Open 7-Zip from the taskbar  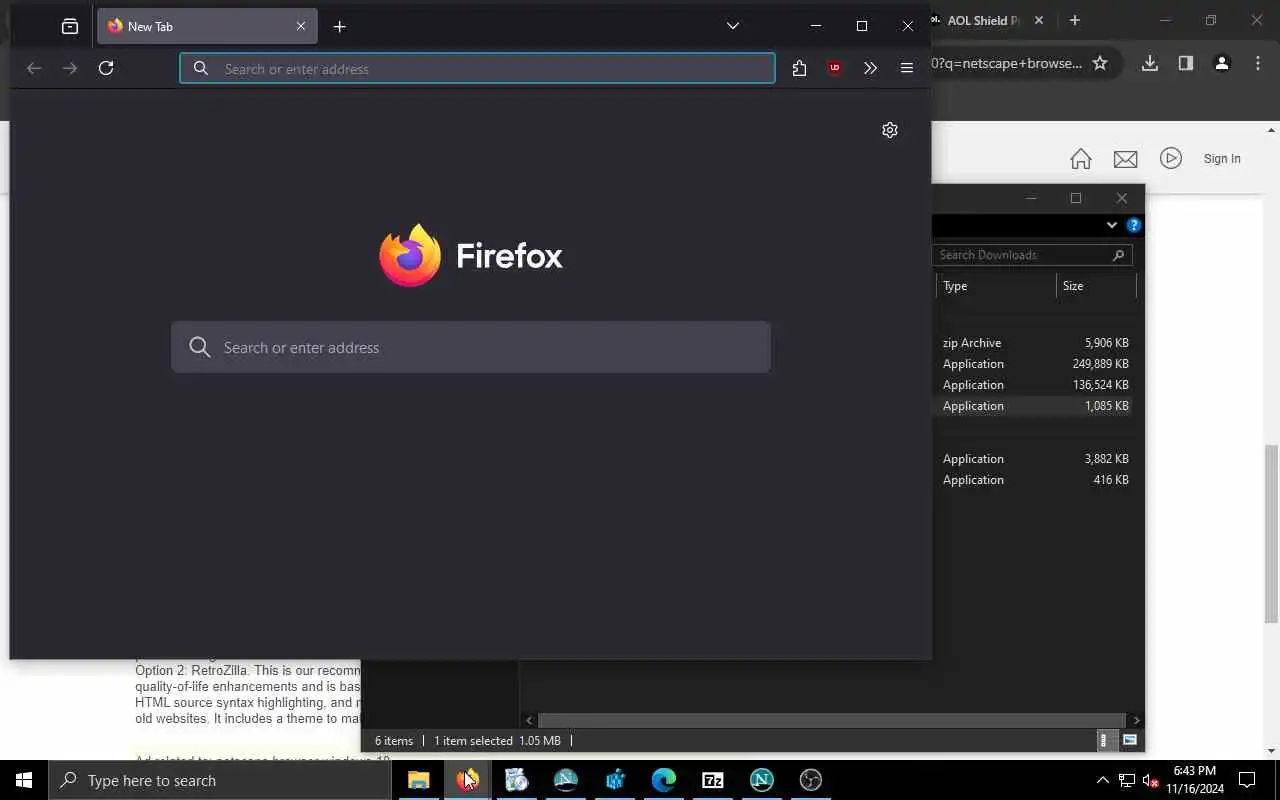[712, 780]
